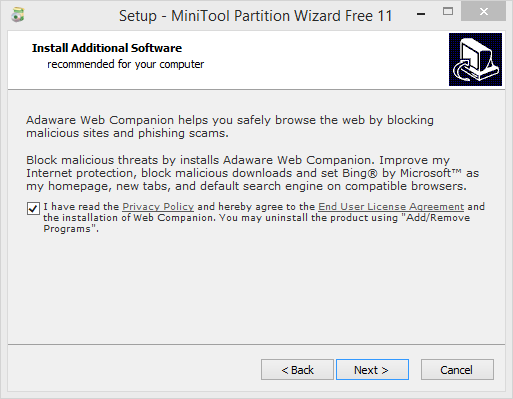Uncheck the Web Companion agreement checkbox
The width and height of the screenshot is (513, 399).
coord(33,209)
